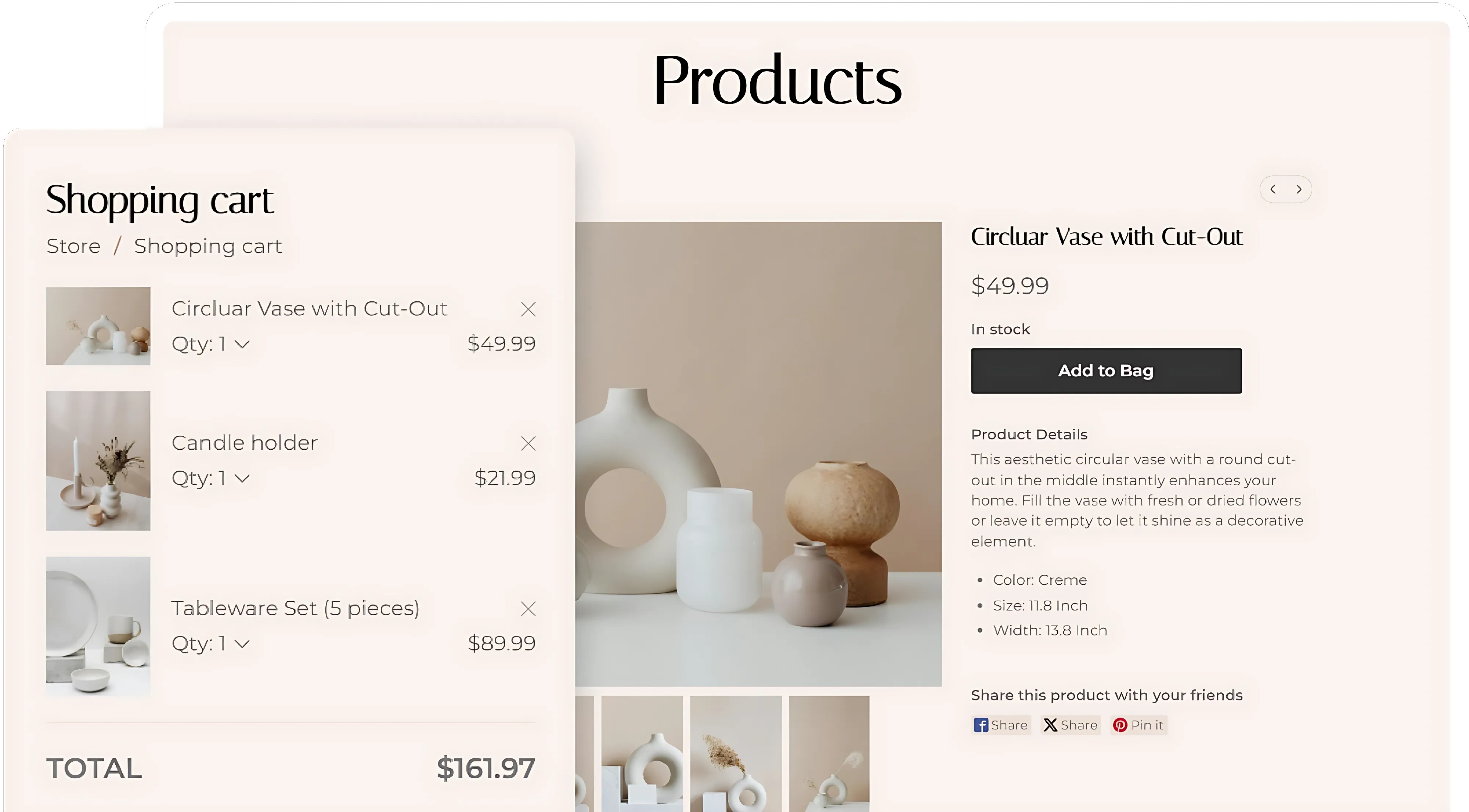Open Candle holder cart item name

tap(244, 443)
